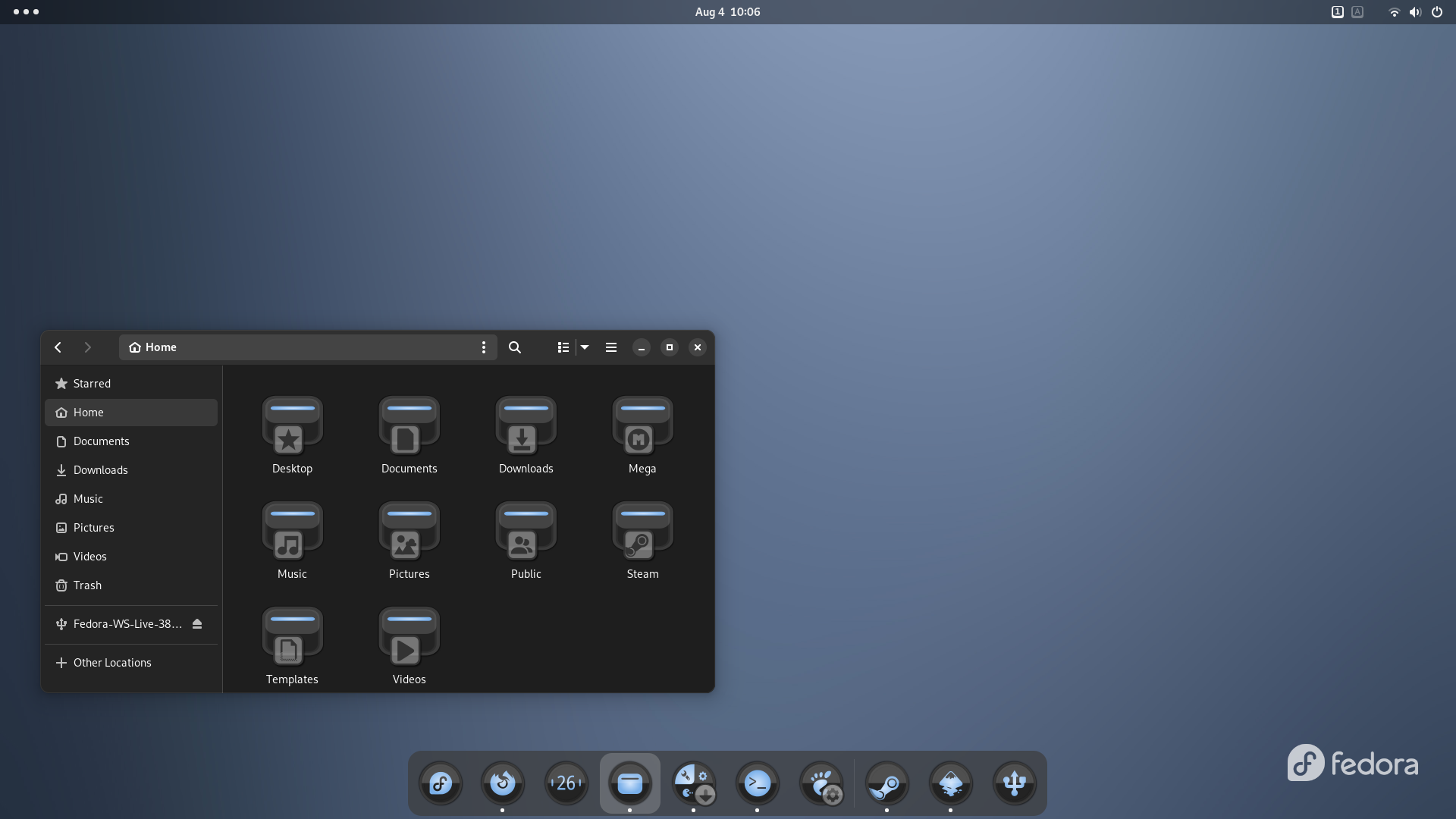This screenshot has height=819, width=1456.
Task: Go back with the back arrow
Action: [58, 347]
